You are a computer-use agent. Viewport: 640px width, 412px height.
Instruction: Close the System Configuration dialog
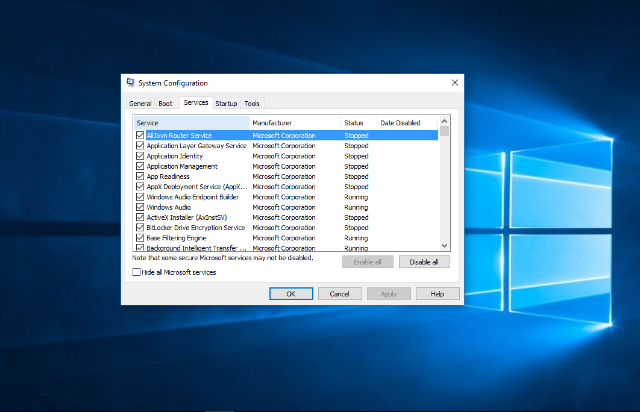(x=455, y=82)
